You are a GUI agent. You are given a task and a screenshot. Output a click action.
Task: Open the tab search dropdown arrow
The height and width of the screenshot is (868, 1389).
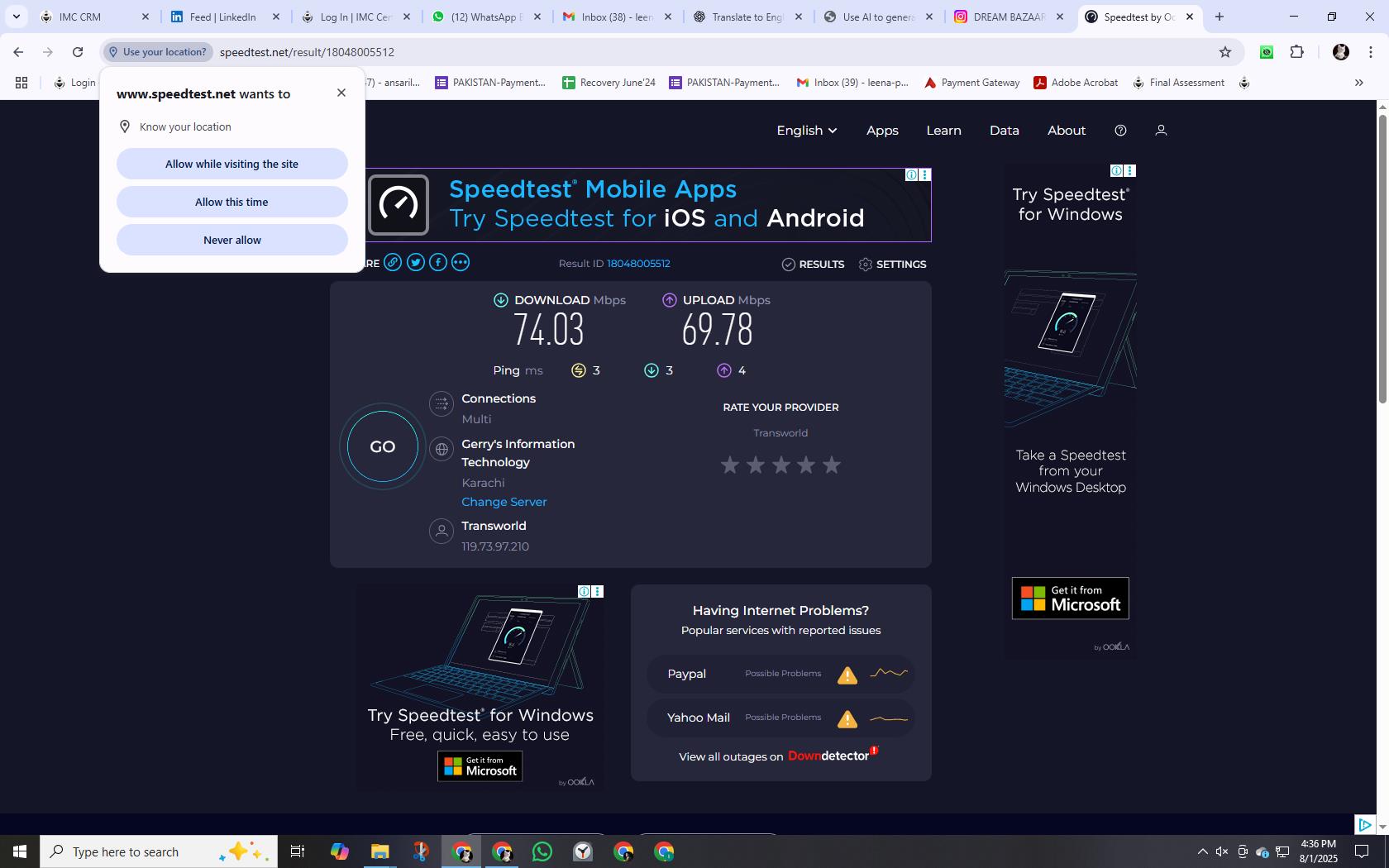click(16, 17)
